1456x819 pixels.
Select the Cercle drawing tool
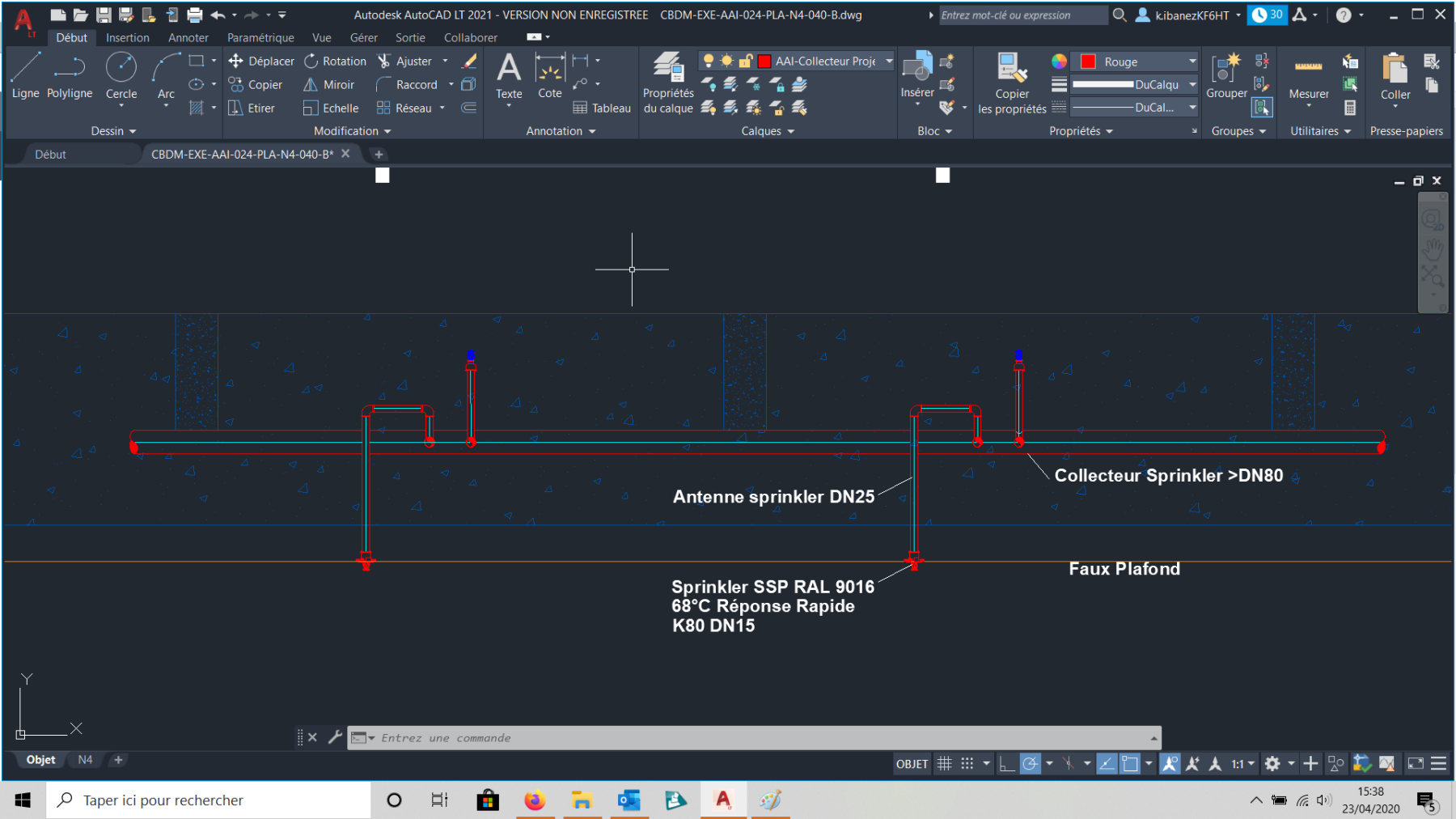[121, 77]
